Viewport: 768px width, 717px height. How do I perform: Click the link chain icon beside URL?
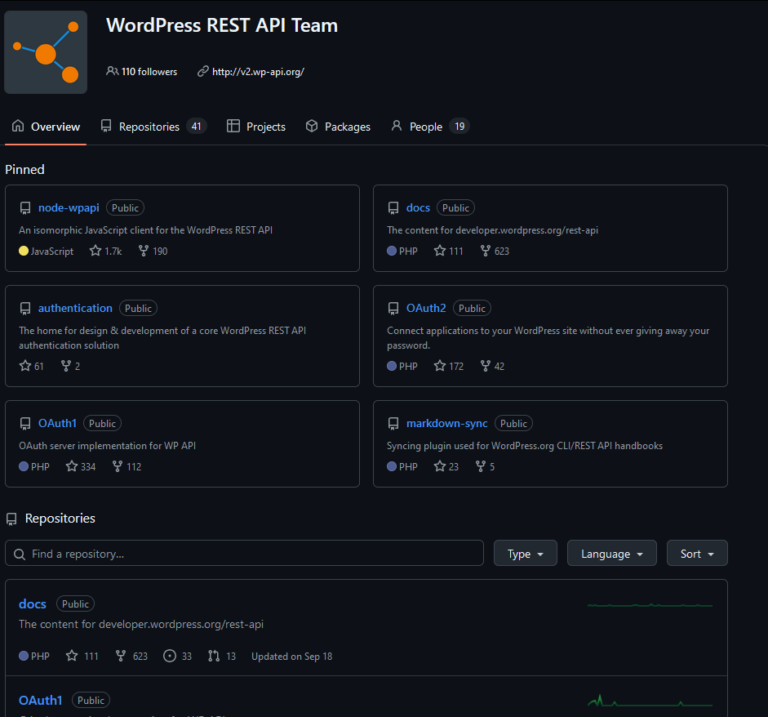pos(203,72)
